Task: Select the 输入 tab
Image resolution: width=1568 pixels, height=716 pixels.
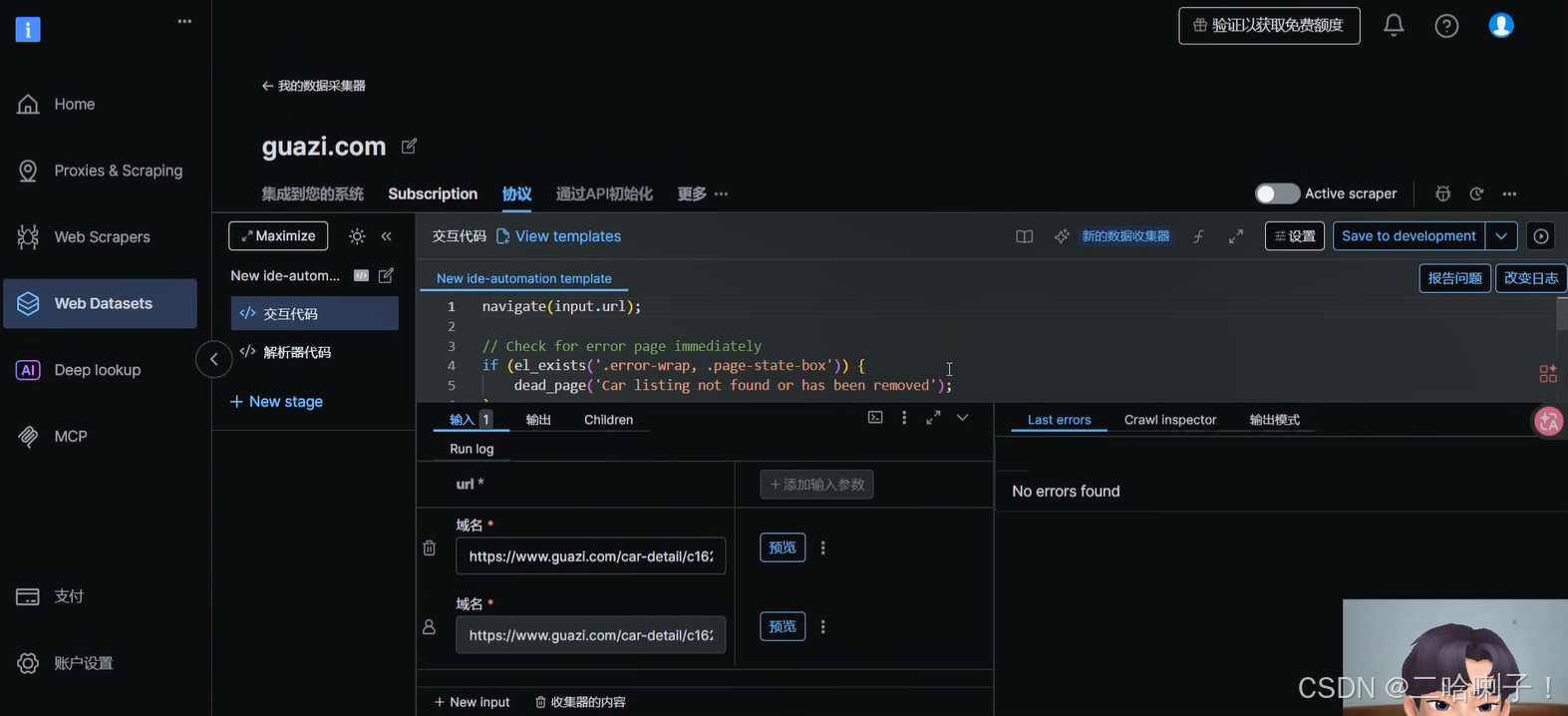Action: click(470, 420)
